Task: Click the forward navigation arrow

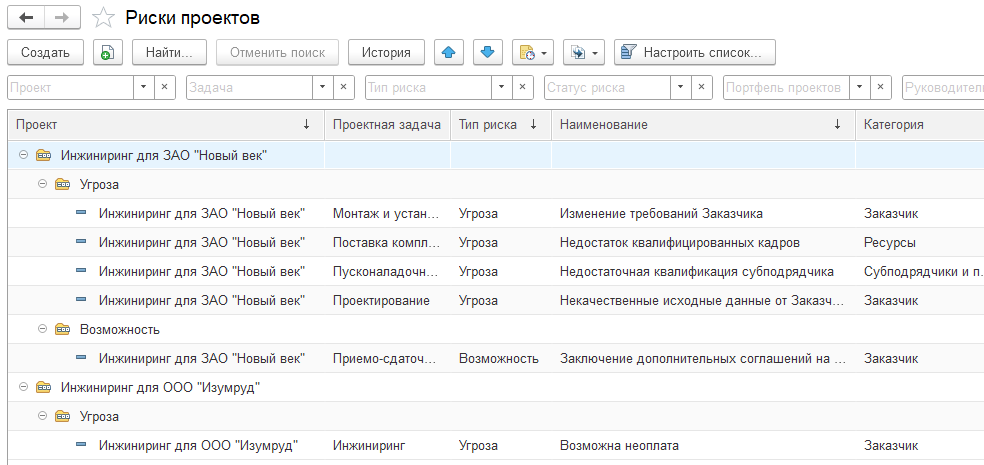Action: [62, 18]
